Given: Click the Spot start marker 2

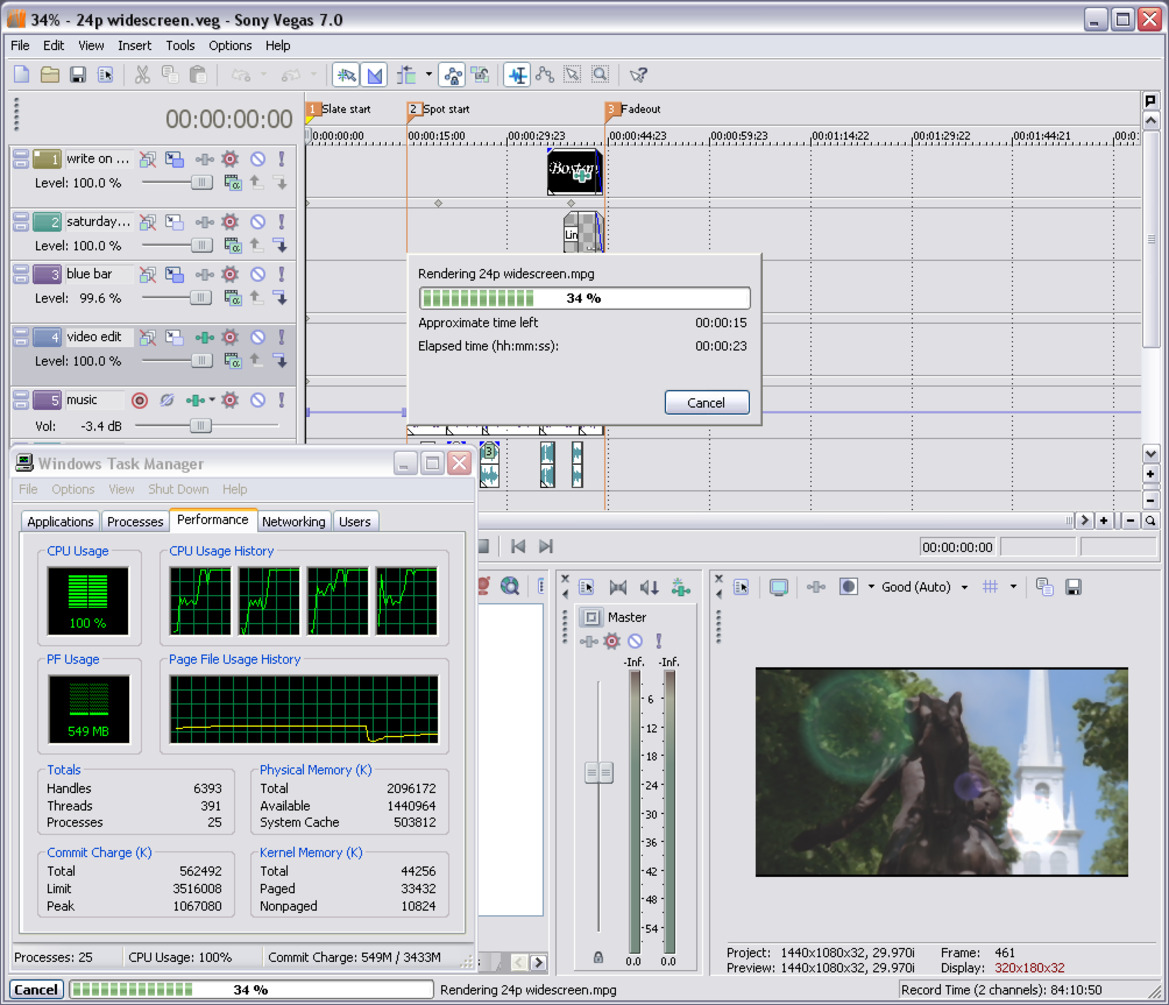Looking at the screenshot, I should click(x=414, y=110).
